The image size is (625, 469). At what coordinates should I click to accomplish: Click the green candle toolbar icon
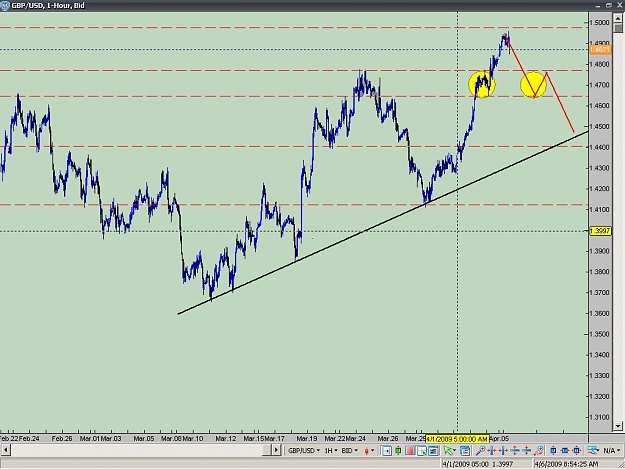coord(398,451)
